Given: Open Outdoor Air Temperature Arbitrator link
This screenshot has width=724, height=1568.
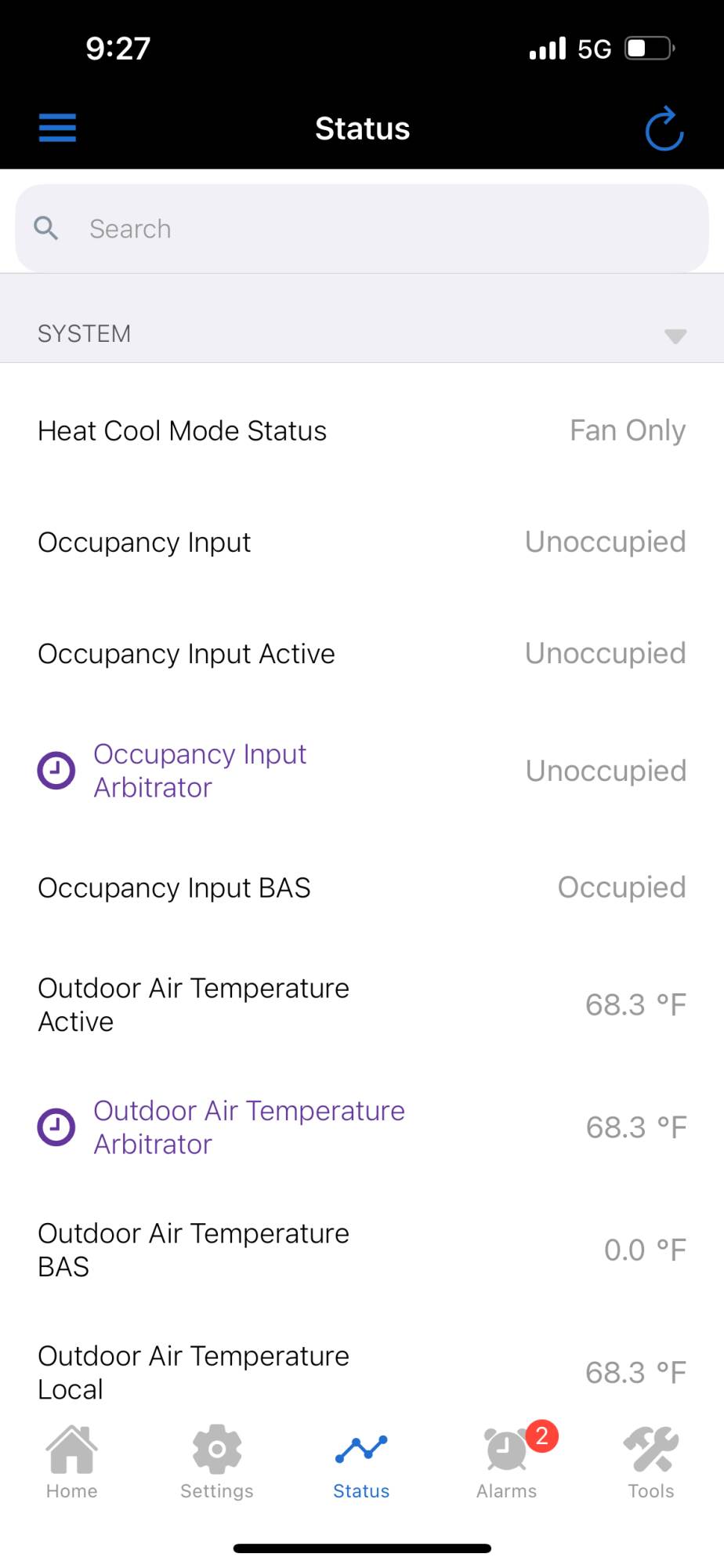Looking at the screenshot, I should [x=249, y=1127].
